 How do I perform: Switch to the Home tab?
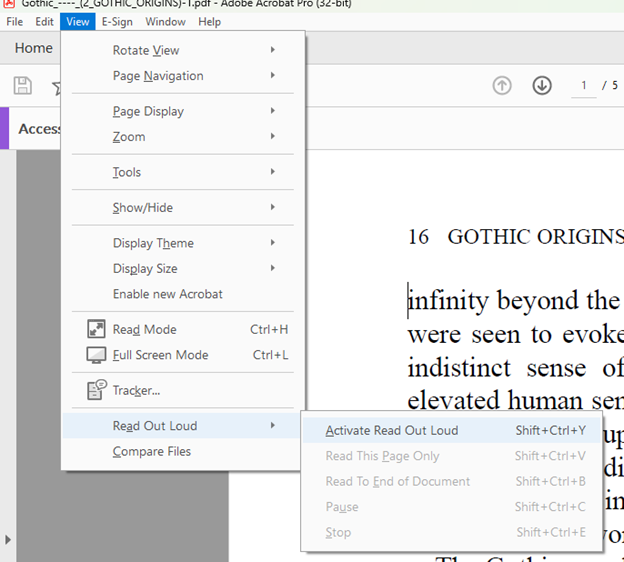point(34,48)
